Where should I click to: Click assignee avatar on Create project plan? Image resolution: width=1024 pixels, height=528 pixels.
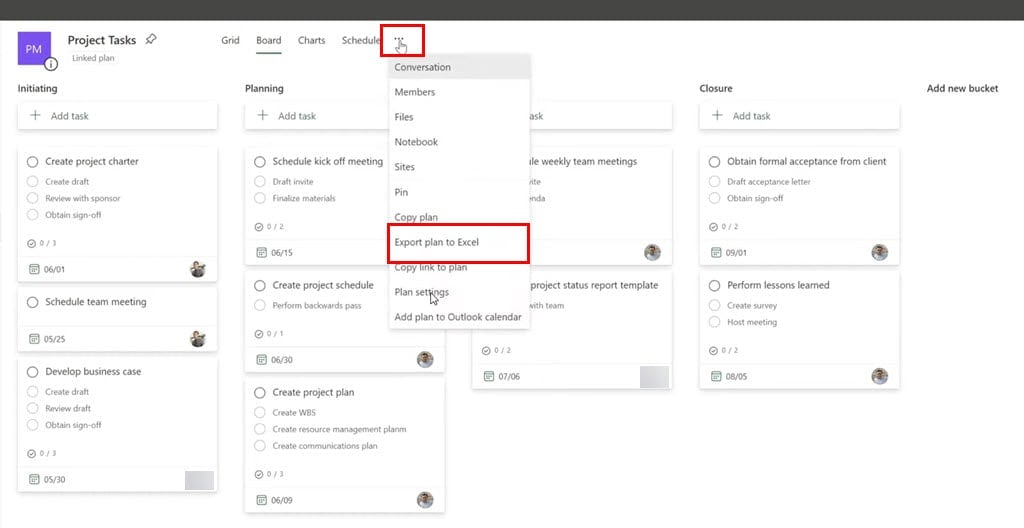425,500
